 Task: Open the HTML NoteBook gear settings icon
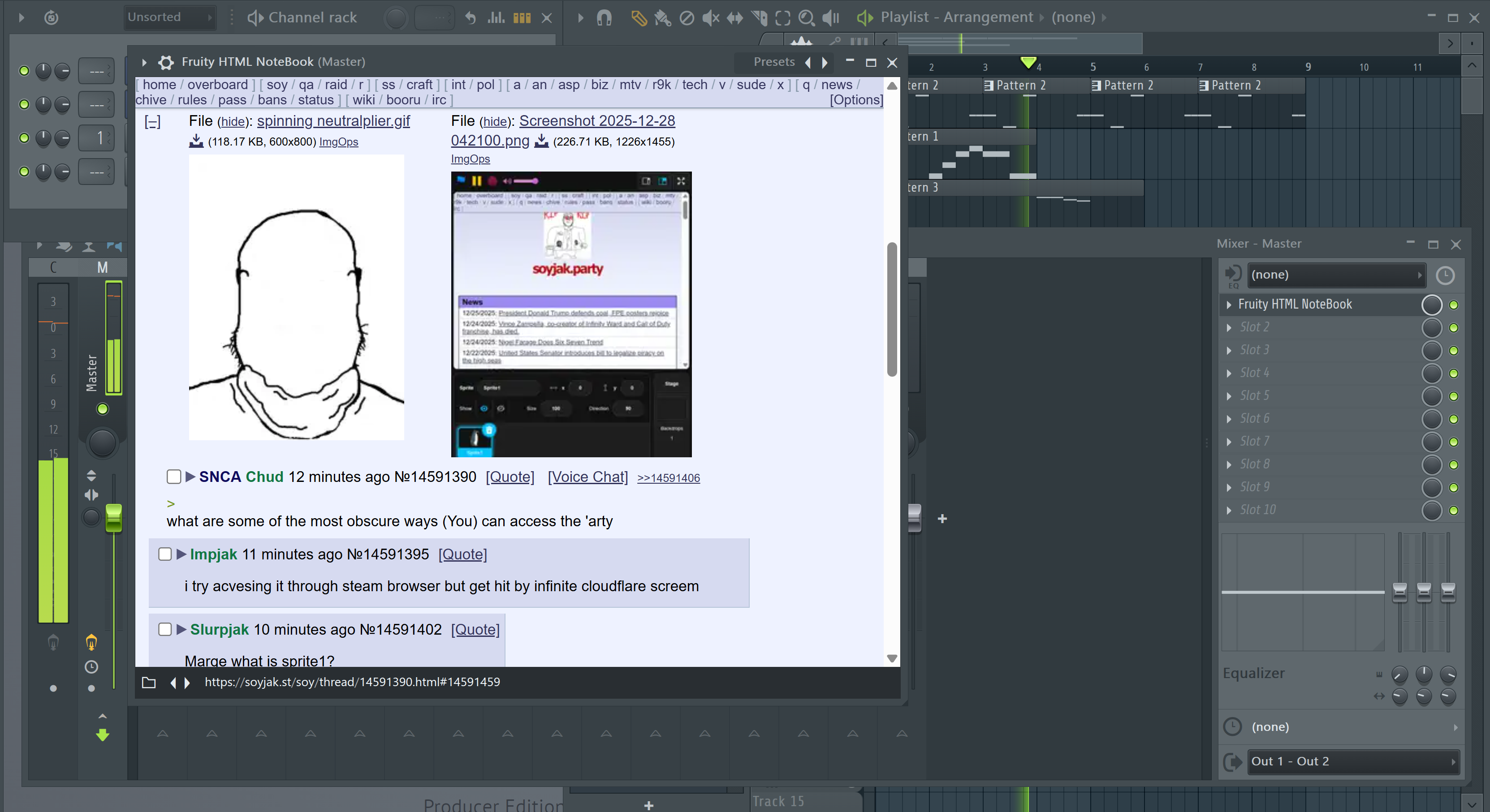166,62
